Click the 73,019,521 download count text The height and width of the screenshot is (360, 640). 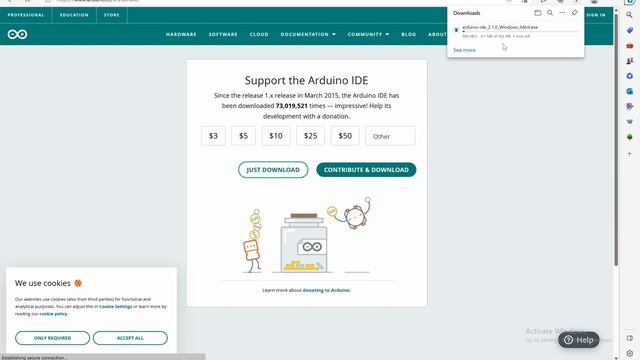pos(291,106)
